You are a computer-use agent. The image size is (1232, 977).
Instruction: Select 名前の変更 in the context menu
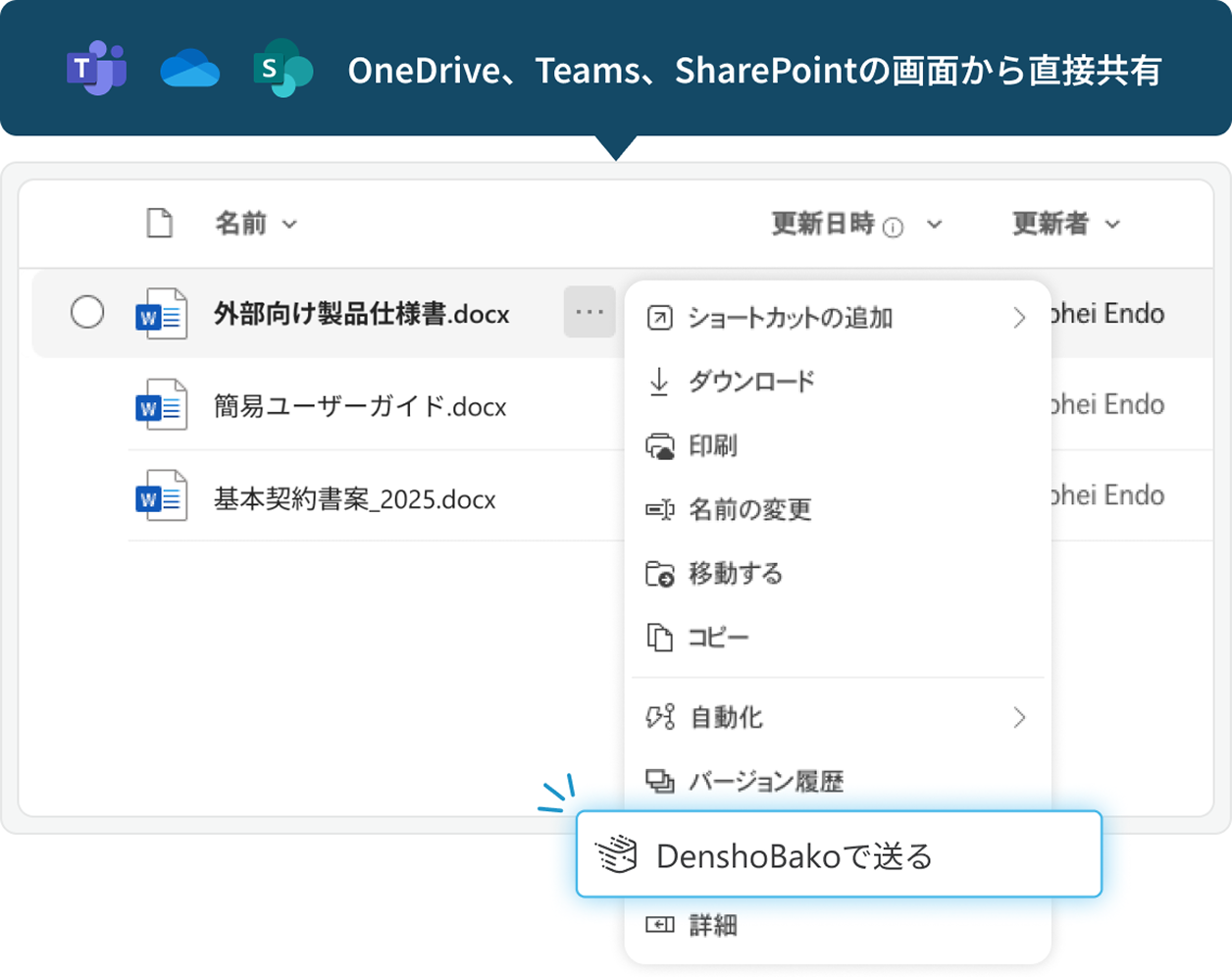coord(749,509)
